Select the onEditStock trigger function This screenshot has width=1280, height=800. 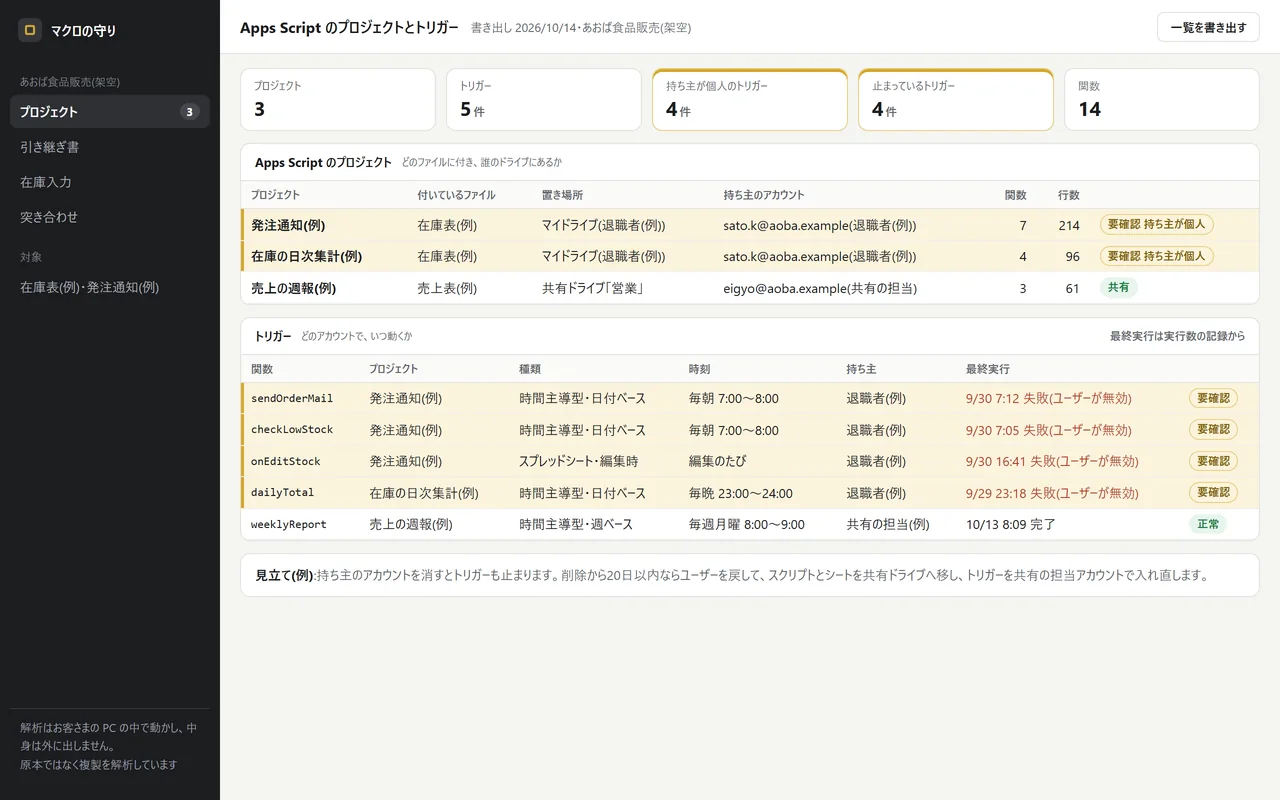(x=286, y=462)
